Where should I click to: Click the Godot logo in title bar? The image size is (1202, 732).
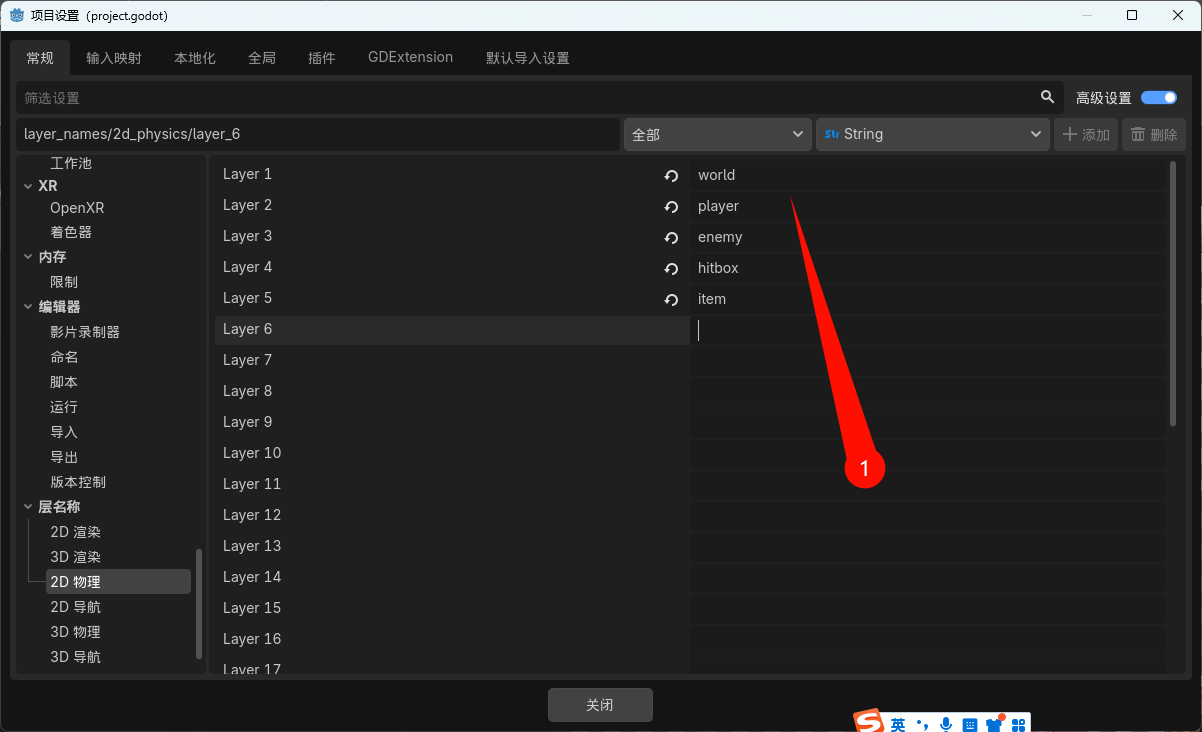pyautogui.click(x=17, y=15)
